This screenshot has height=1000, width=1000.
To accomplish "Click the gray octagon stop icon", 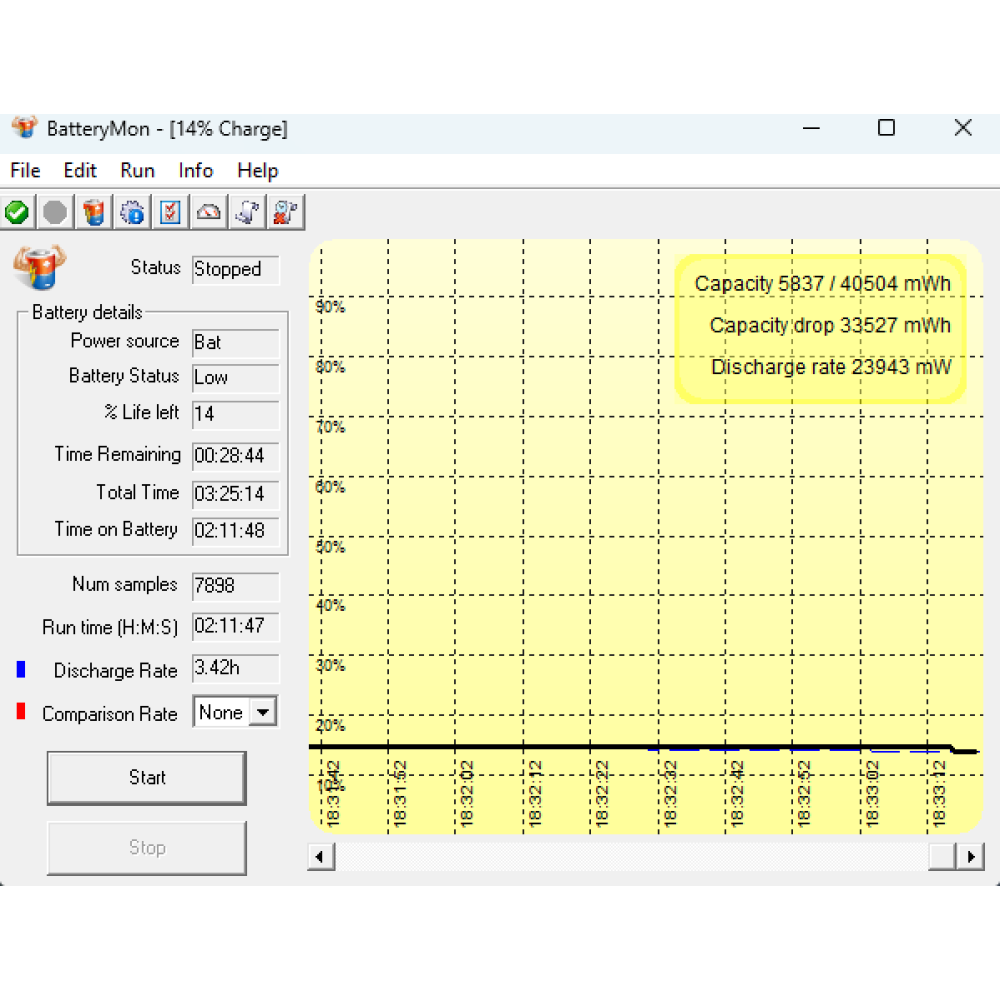I will (55, 212).
